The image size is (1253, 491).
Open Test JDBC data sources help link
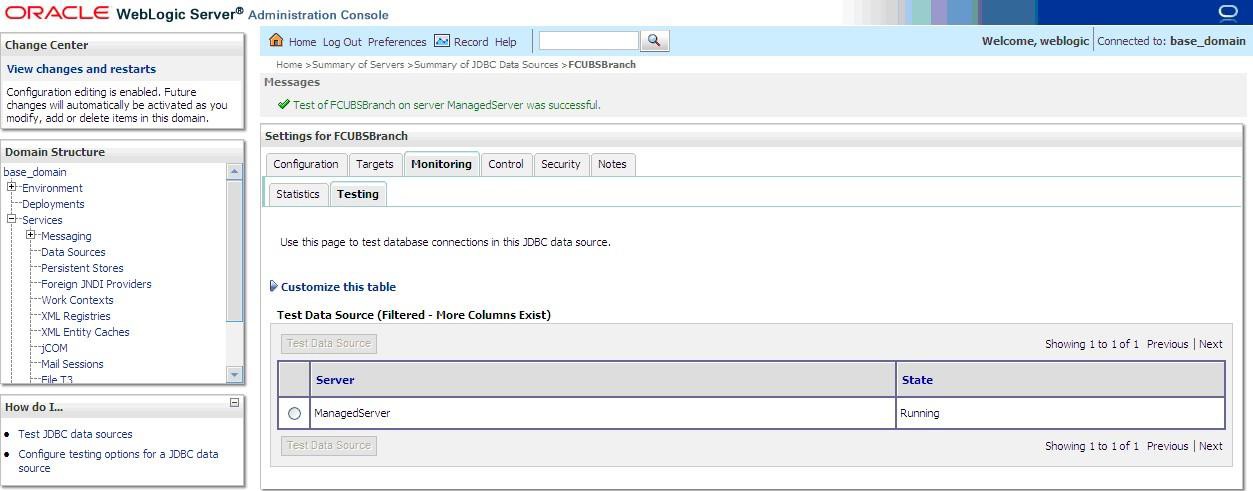pos(75,434)
